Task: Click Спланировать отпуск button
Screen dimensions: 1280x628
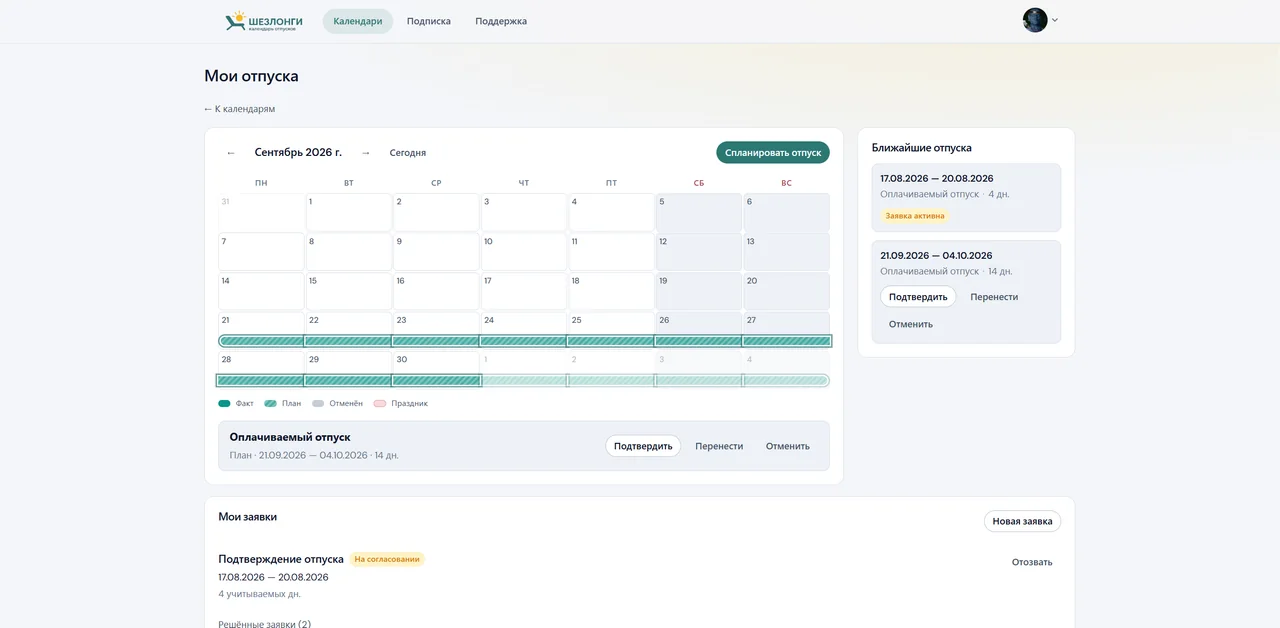Action: pyautogui.click(x=773, y=153)
